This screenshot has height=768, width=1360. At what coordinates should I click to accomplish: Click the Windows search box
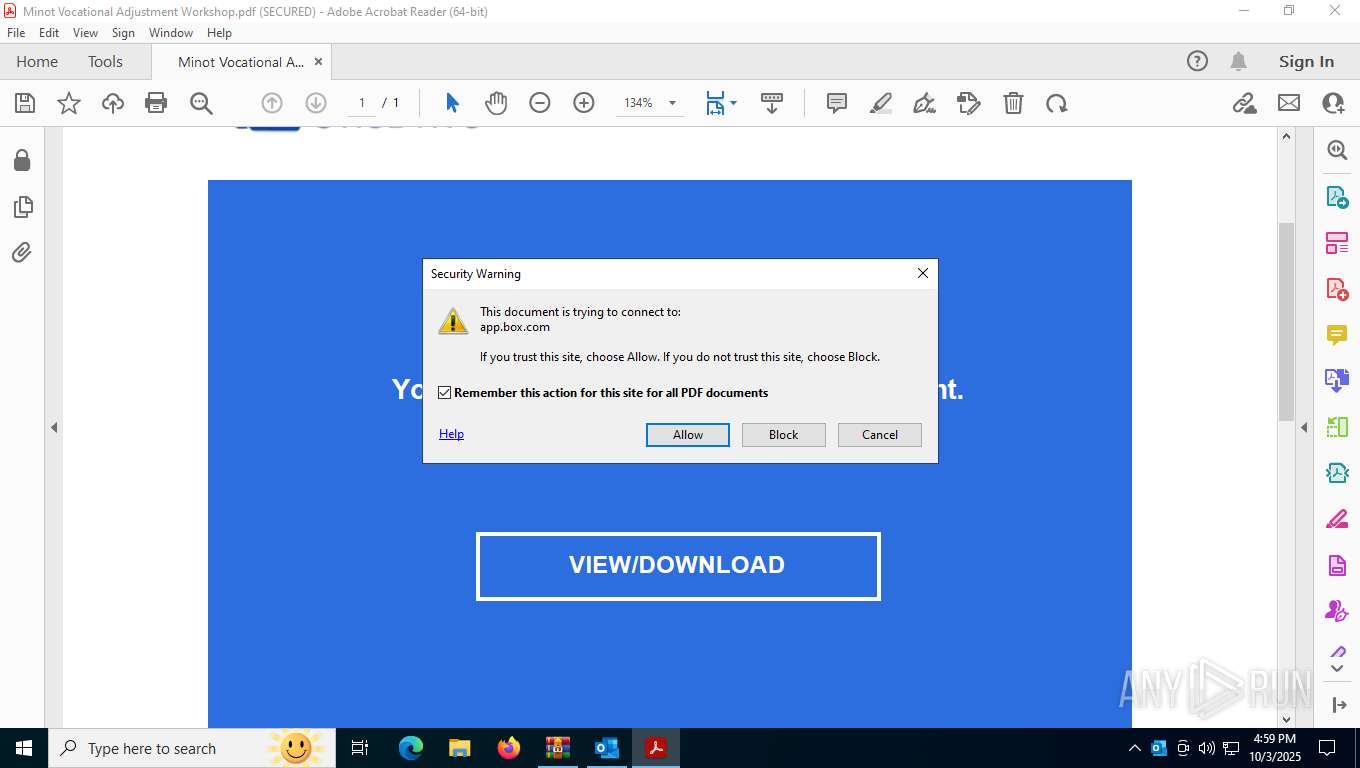(190, 748)
